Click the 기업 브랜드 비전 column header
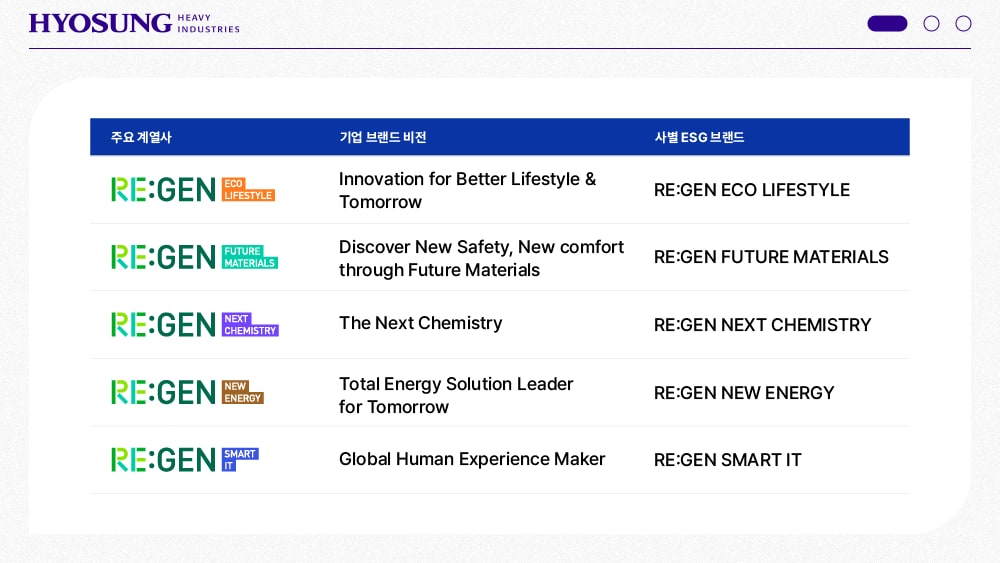 (x=383, y=137)
